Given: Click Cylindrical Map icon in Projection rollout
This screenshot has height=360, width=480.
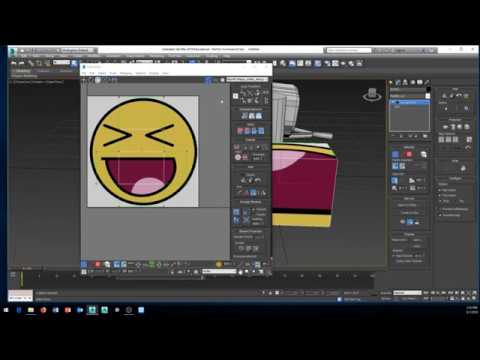Looking at the screenshot, I should coord(453,127).
